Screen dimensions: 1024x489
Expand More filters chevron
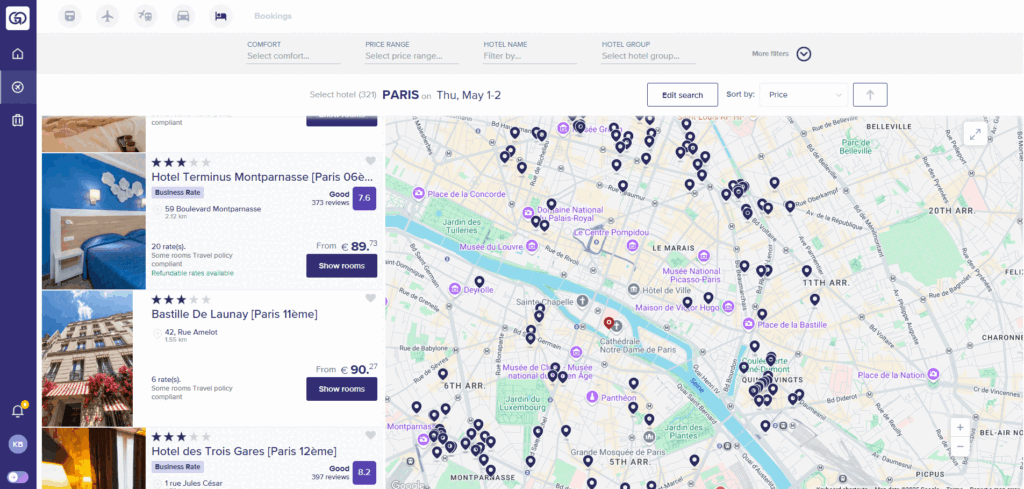tap(803, 55)
